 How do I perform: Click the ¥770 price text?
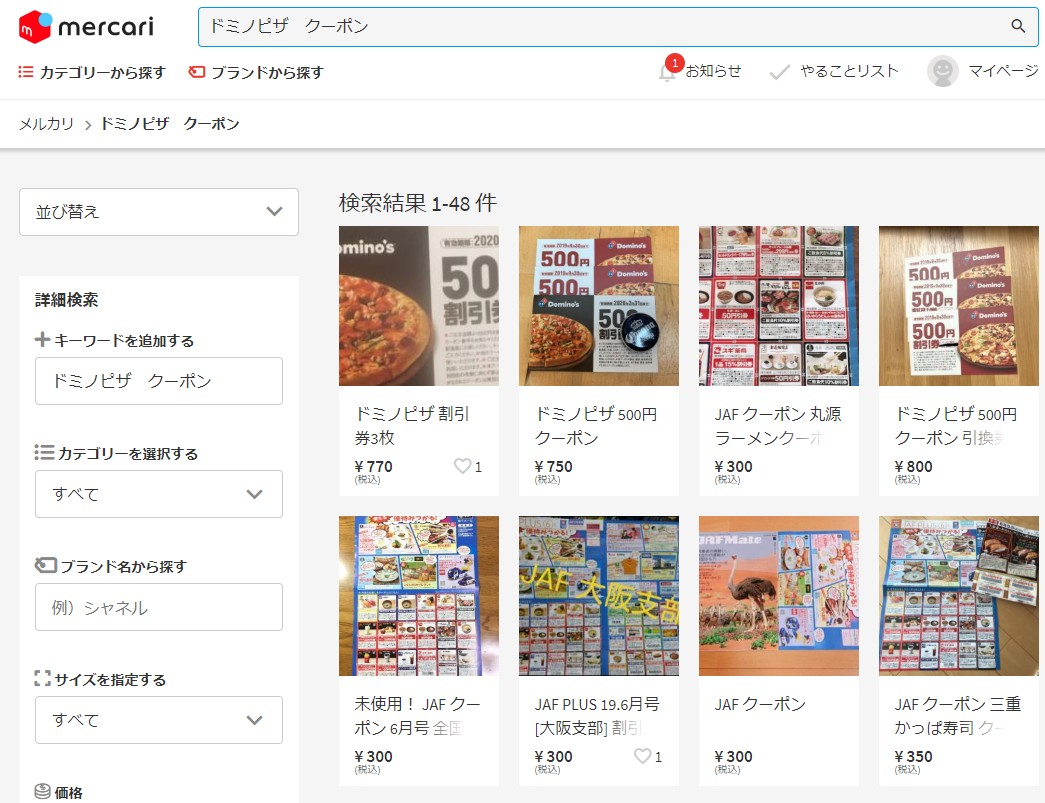tap(373, 466)
